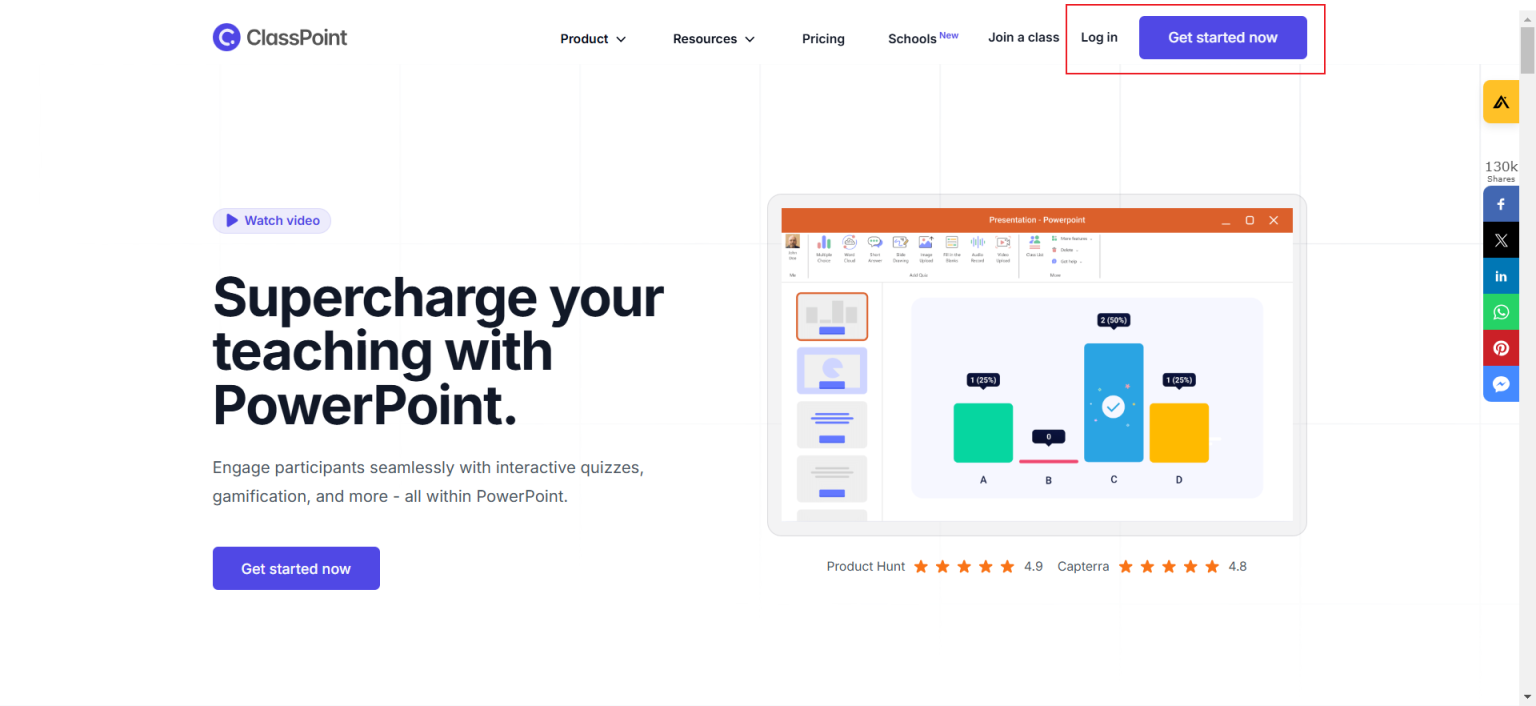1536x706 pixels.
Task: Share the page on X (Twitter)
Action: click(1500, 240)
